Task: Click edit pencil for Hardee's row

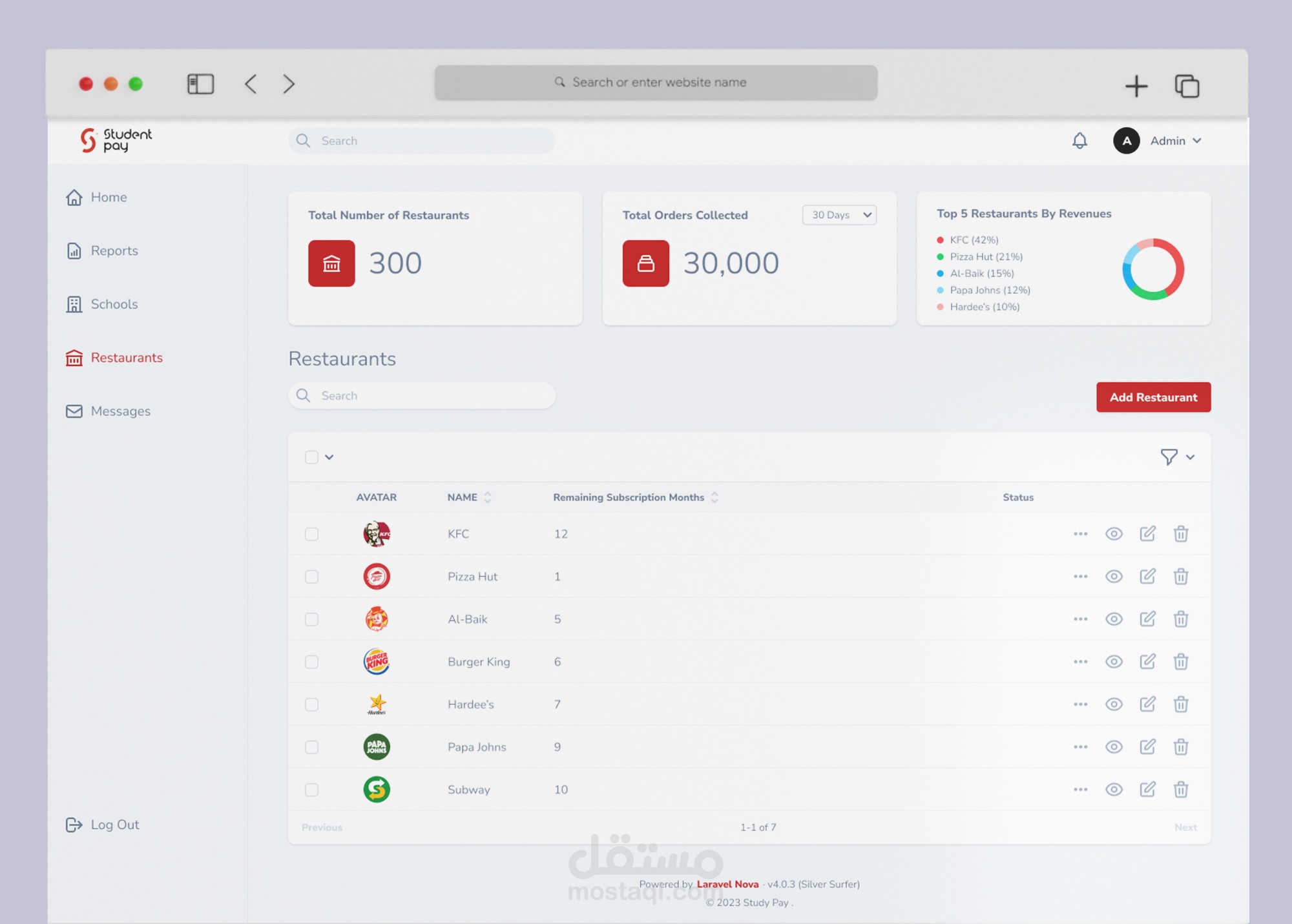Action: [1147, 704]
